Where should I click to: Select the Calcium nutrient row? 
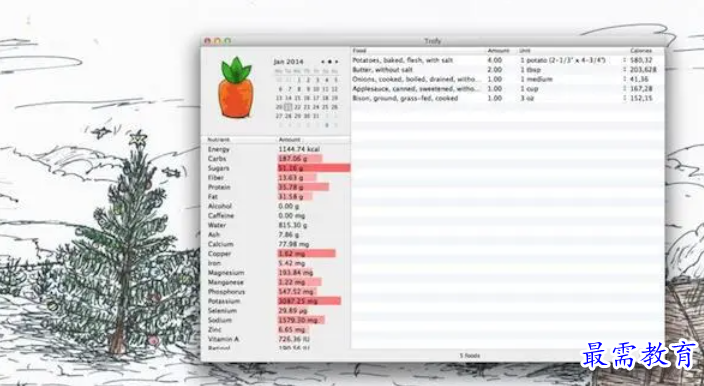[276, 244]
